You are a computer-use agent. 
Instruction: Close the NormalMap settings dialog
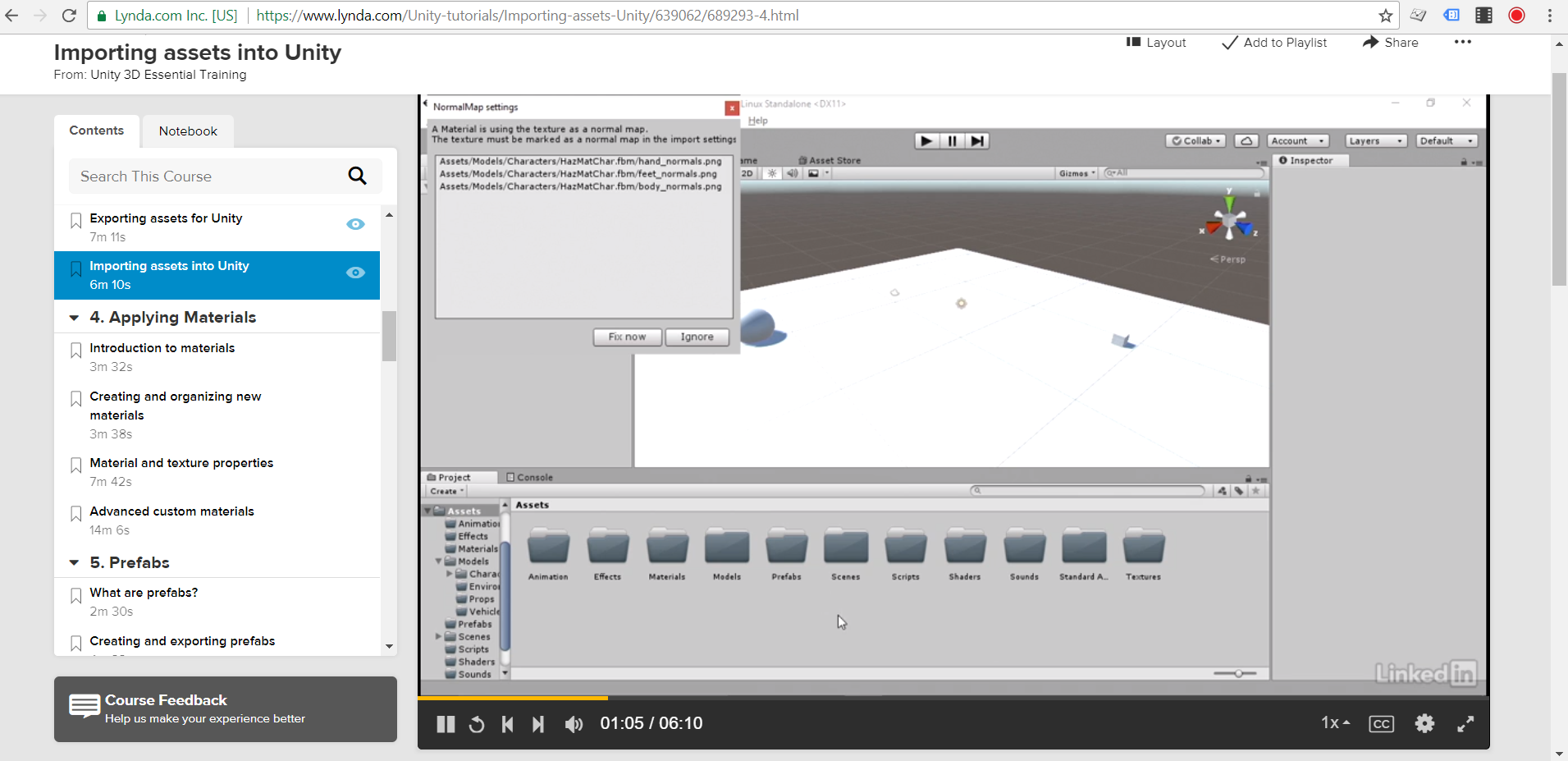[732, 108]
